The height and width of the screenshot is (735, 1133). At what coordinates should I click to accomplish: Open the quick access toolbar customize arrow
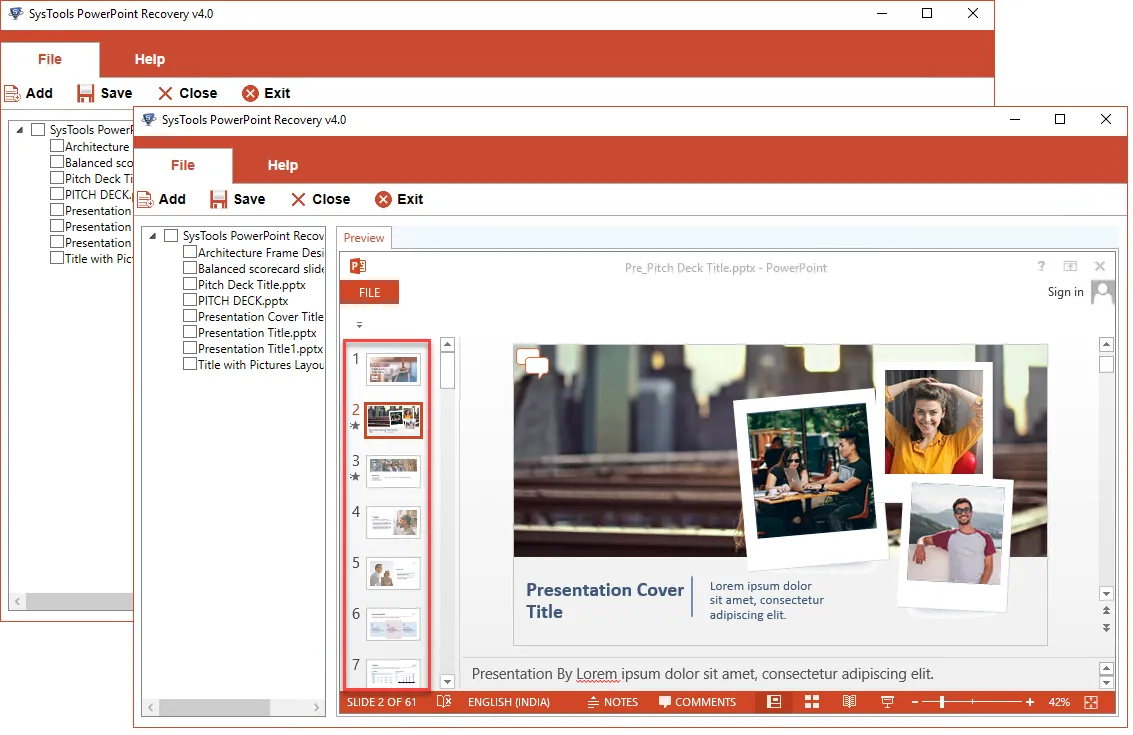click(x=359, y=324)
